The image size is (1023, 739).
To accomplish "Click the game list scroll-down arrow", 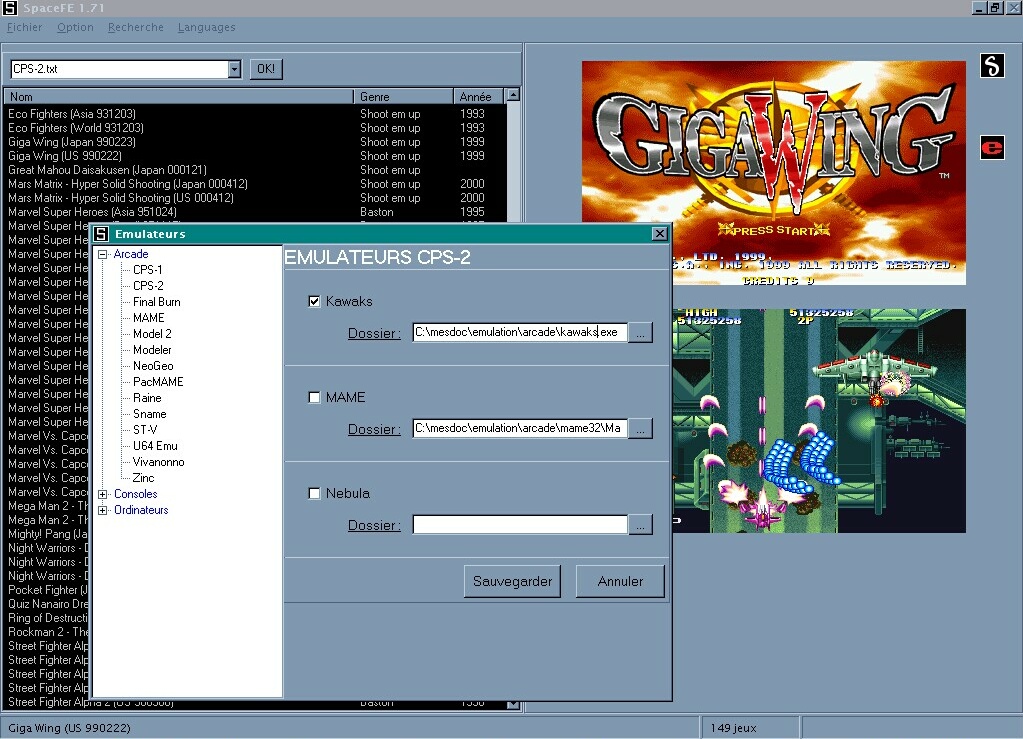I will tap(513, 704).
